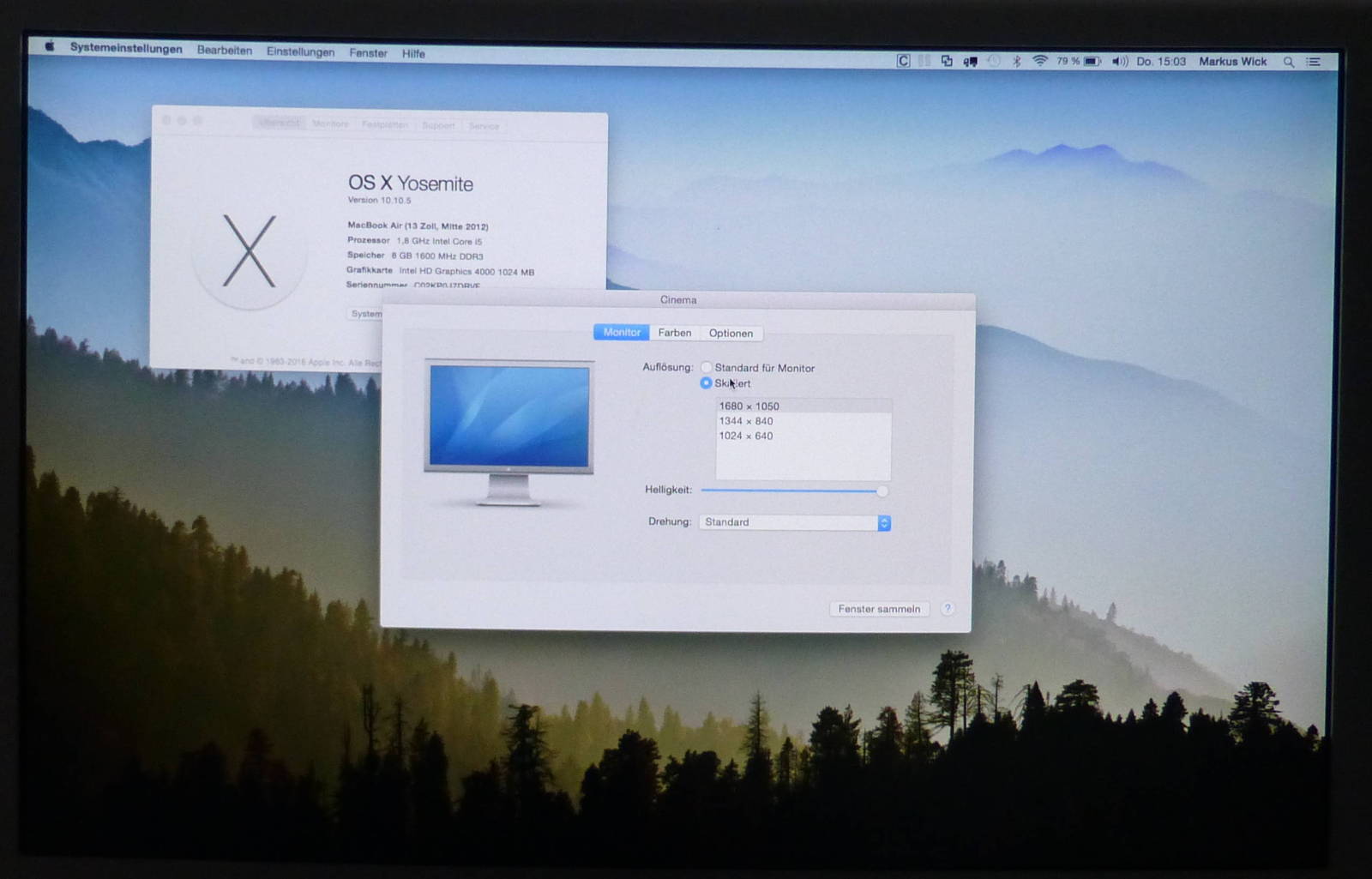Image resolution: width=1372 pixels, height=879 pixels.
Task: Select the 'Skaliert' radio button
Action: pyautogui.click(x=706, y=382)
